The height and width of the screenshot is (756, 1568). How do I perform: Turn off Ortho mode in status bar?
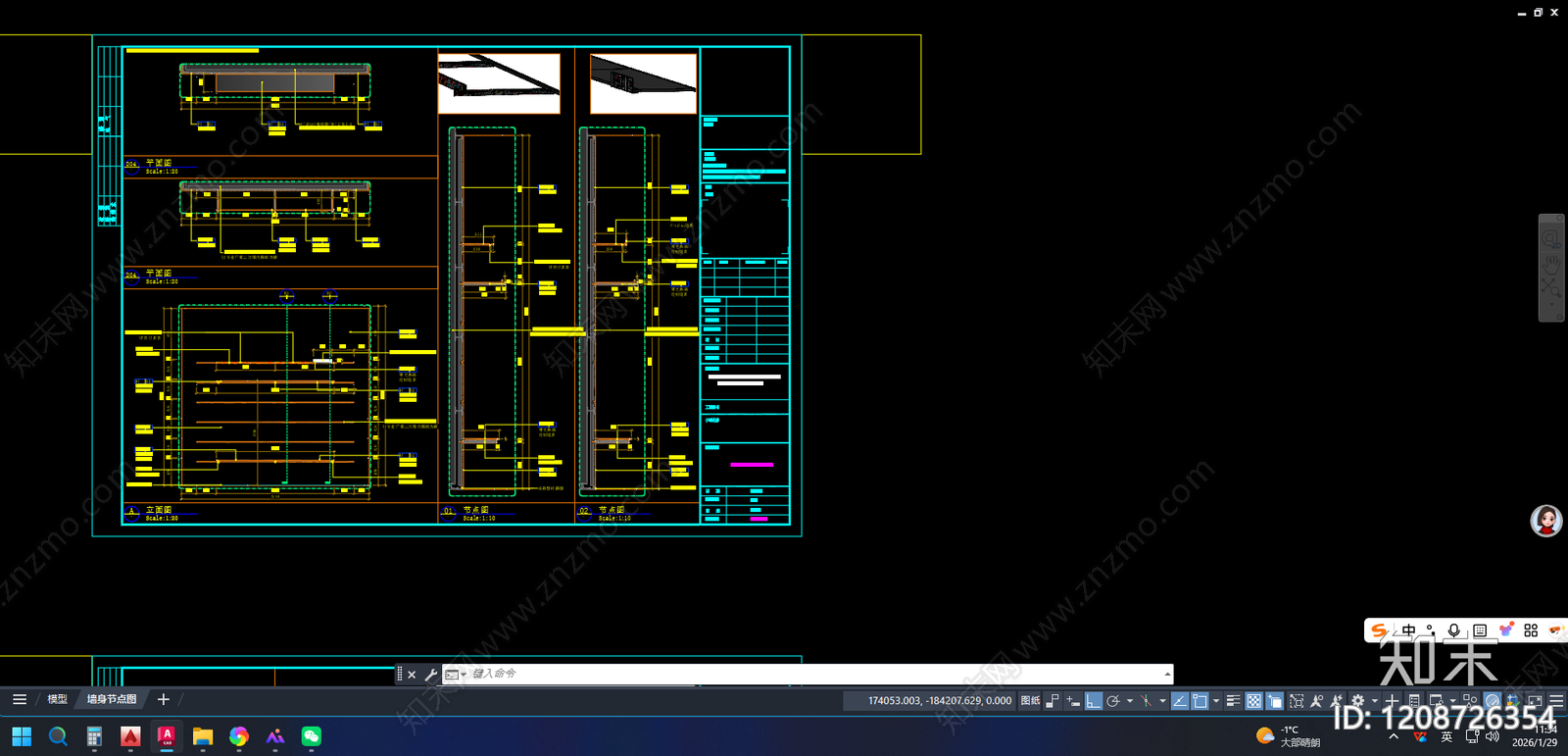coord(1093,700)
